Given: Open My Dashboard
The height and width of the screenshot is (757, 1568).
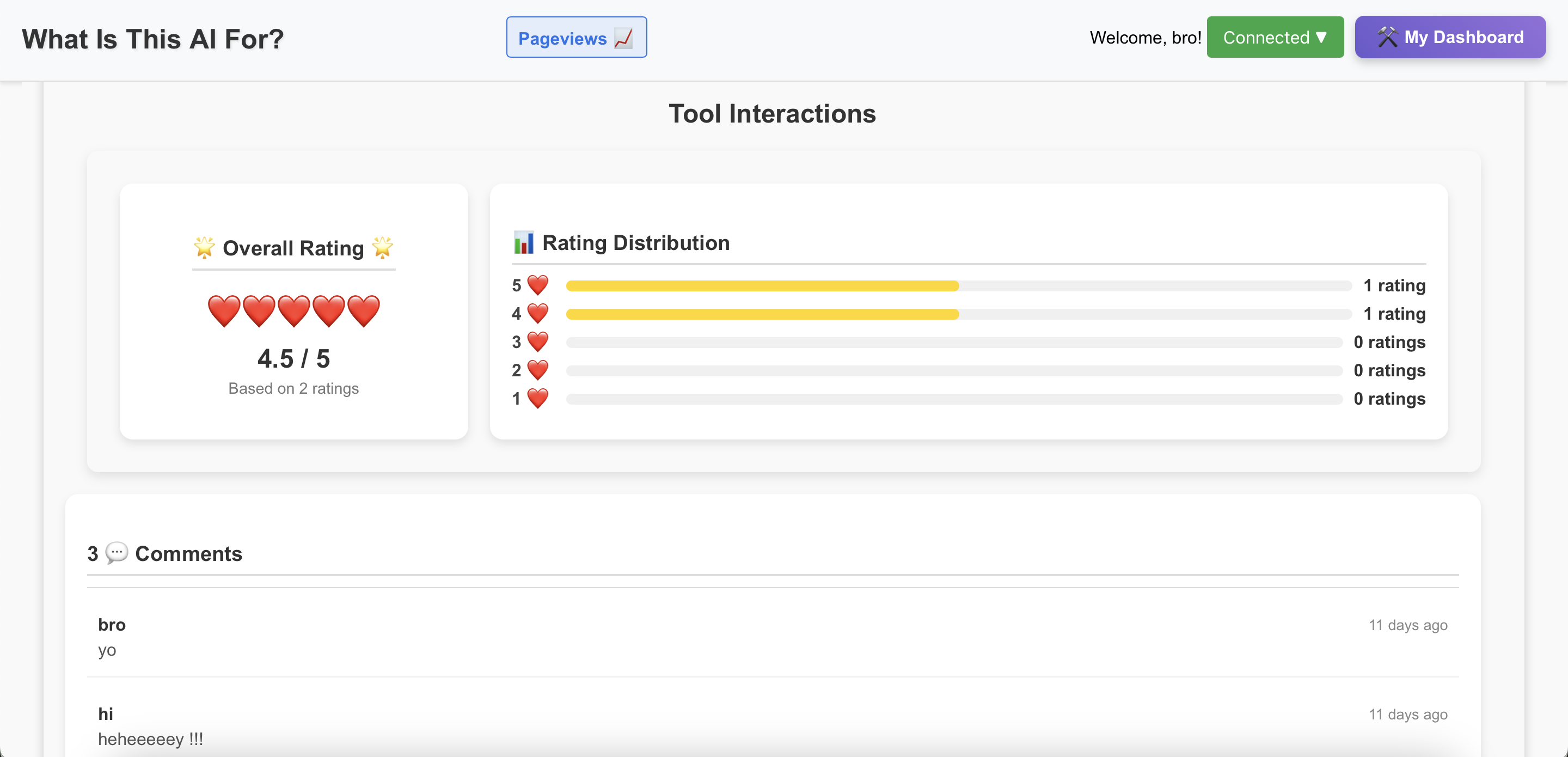Looking at the screenshot, I should tap(1463, 37).
